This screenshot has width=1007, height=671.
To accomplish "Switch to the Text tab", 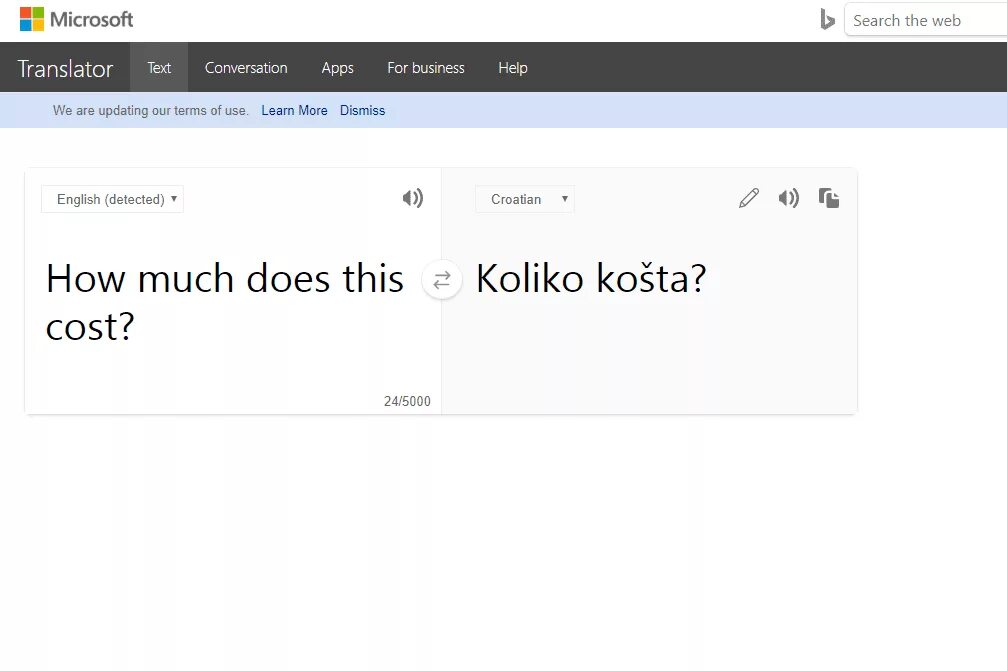I will (159, 68).
